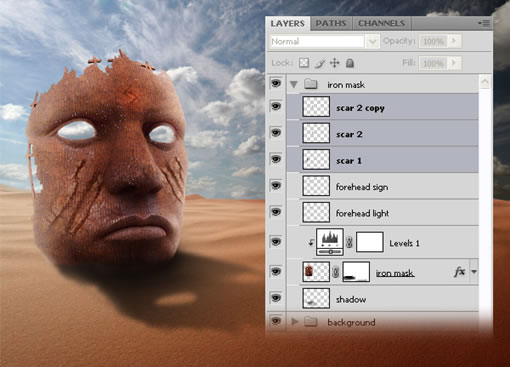Click the Levels 1 adjustment histogram icon

tap(330, 242)
